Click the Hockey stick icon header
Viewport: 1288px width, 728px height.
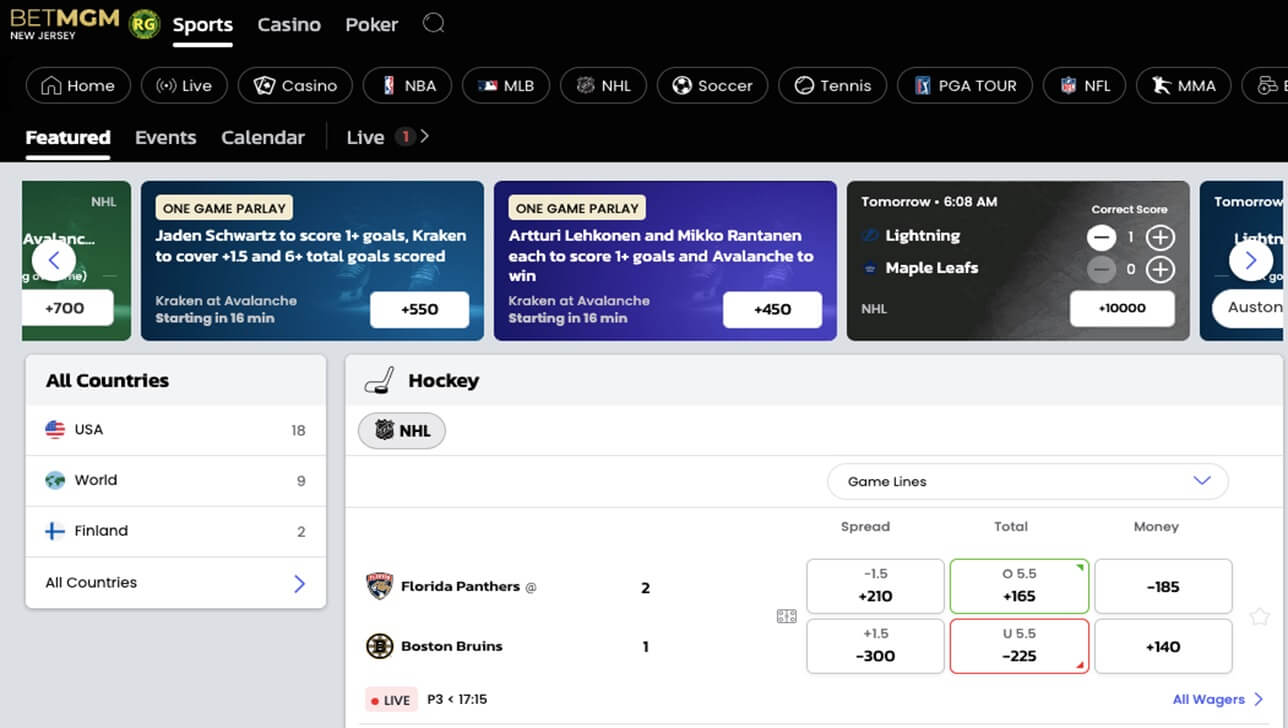coord(379,381)
